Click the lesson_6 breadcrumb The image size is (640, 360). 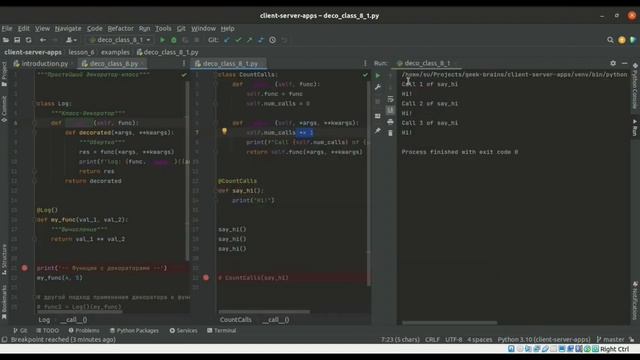(81, 52)
